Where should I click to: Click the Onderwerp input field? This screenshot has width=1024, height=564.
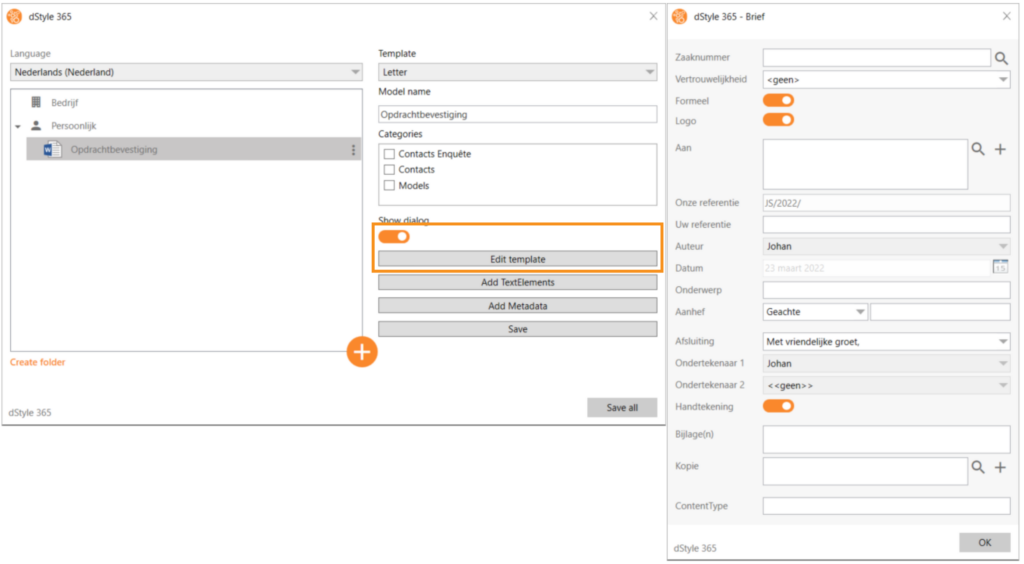point(886,290)
